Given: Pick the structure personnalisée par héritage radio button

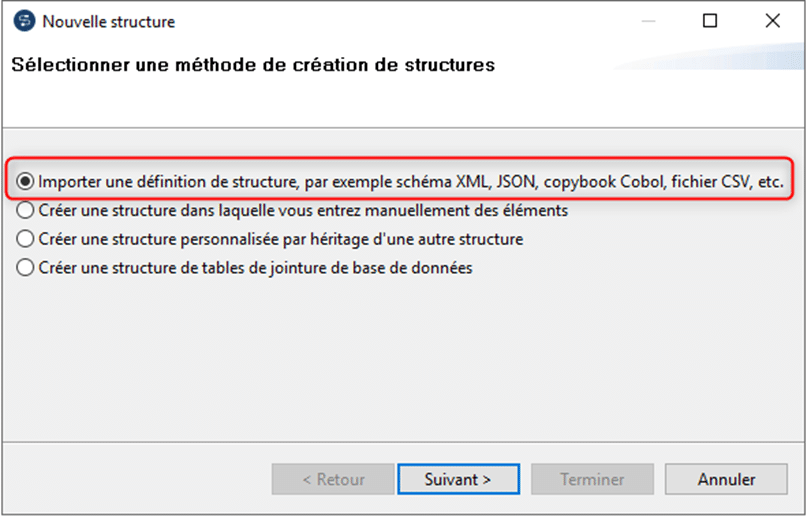Looking at the screenshot, I should coord(25,239).
